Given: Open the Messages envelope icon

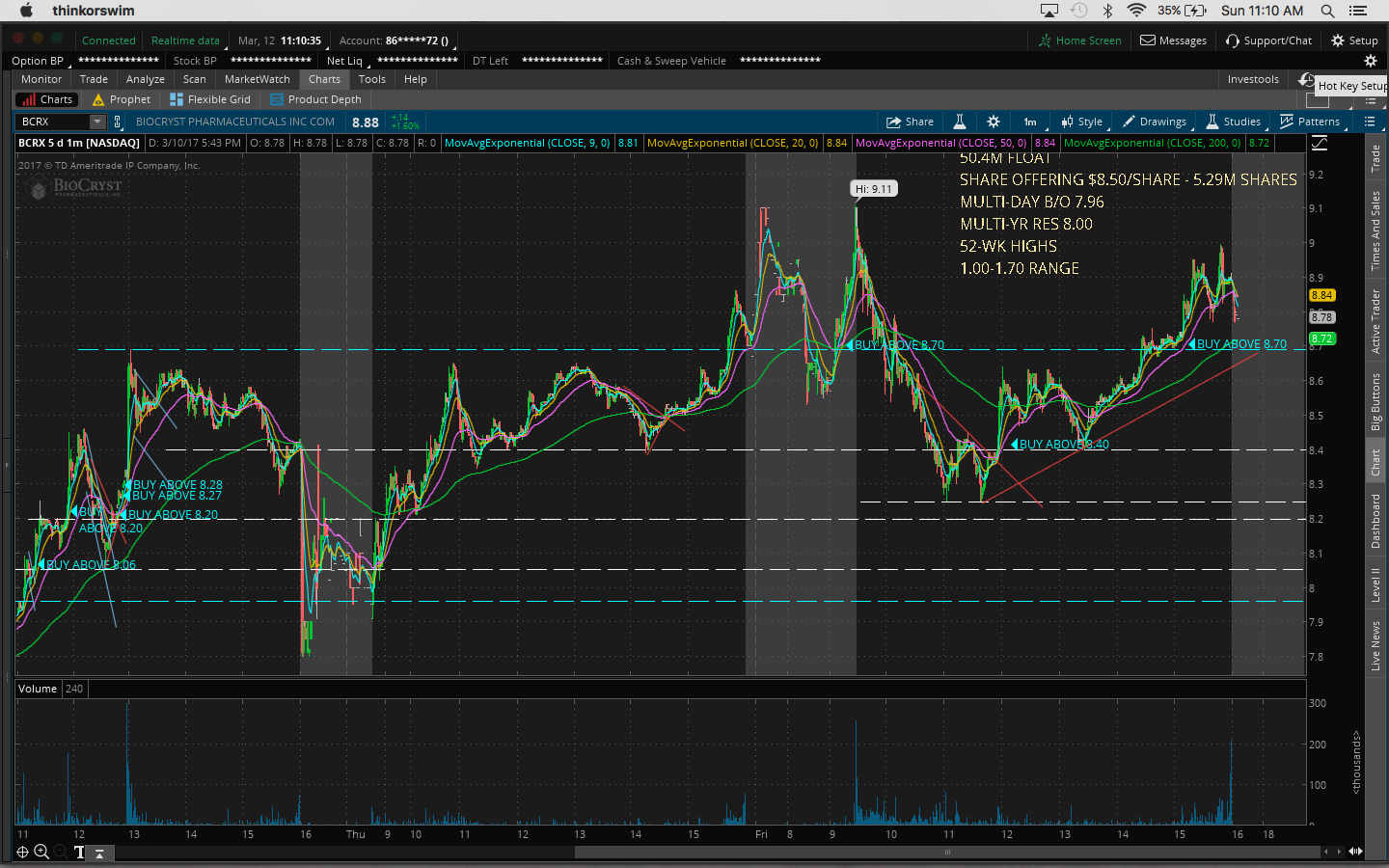Looking at the screenshot, I should pyautogui.click(x=1173, y=41).
